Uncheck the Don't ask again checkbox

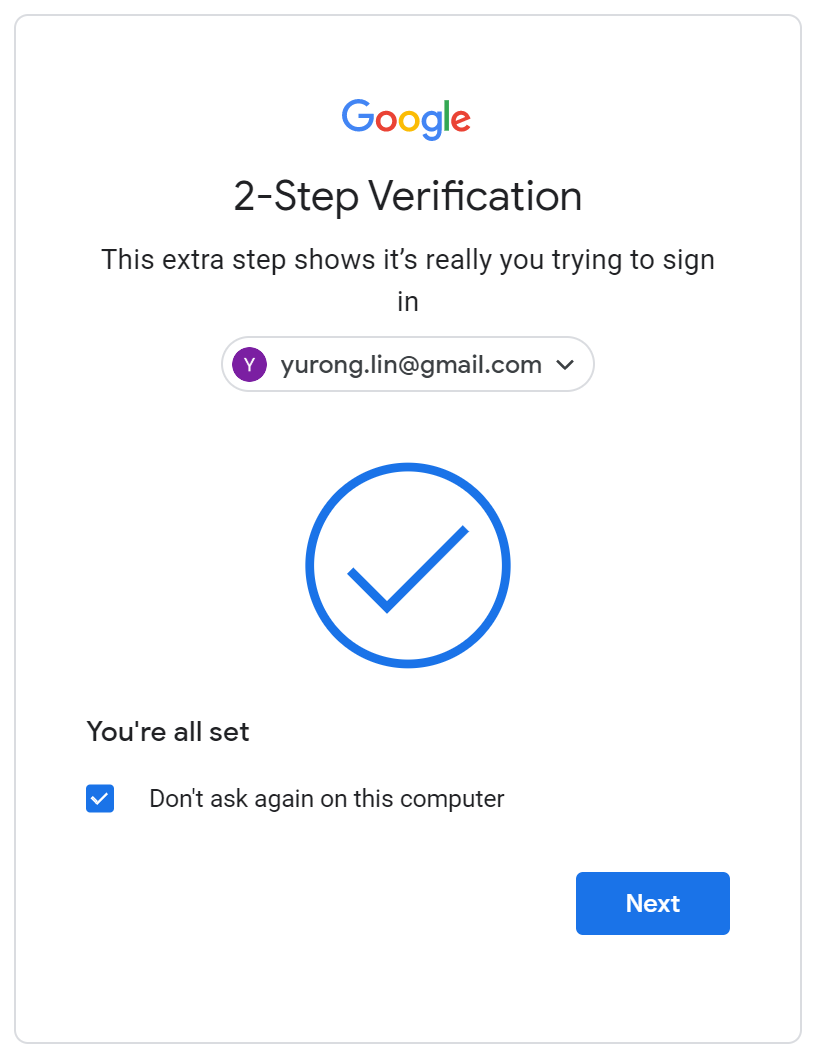[x=100, y=799]
